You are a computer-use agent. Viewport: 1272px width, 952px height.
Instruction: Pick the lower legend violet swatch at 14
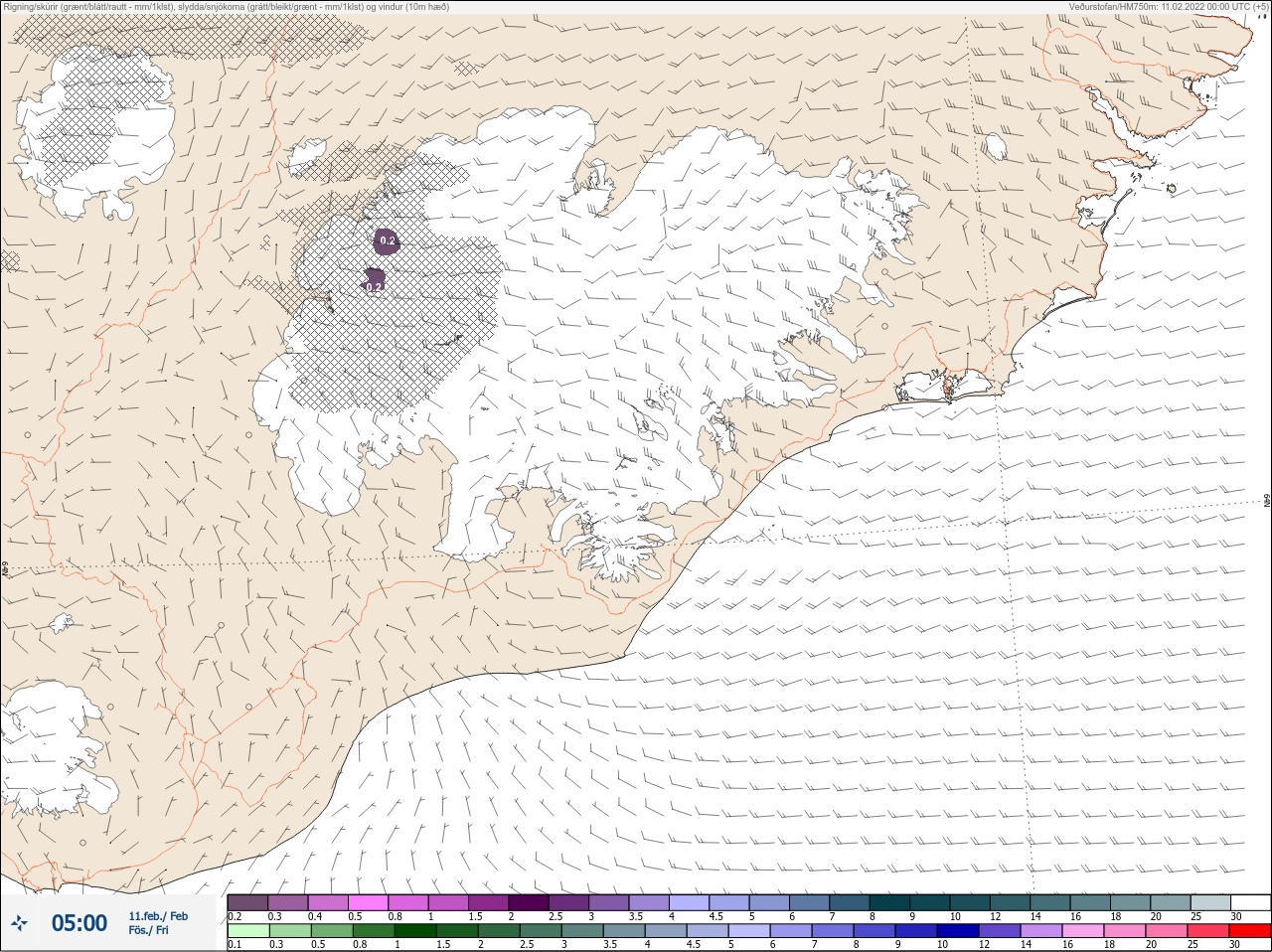1041,931
